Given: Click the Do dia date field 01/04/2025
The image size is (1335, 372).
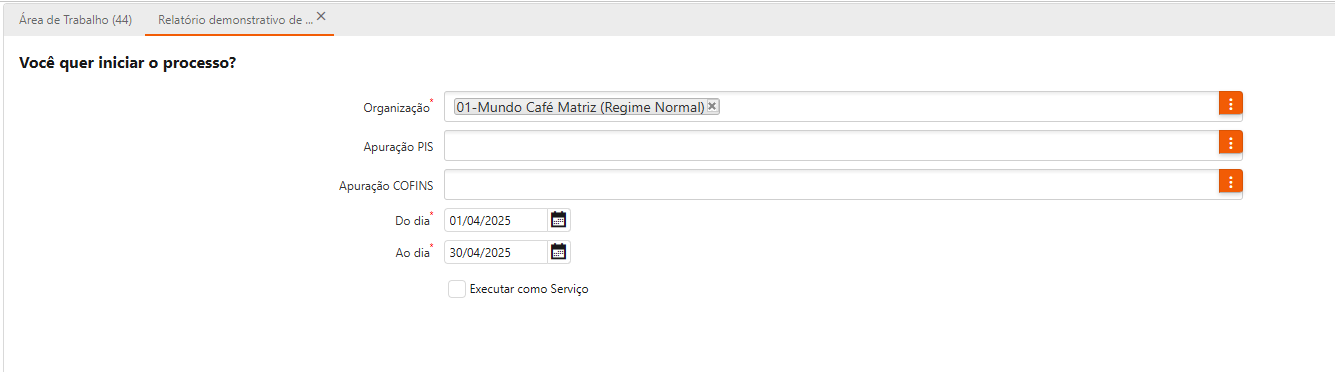Looking at the screenshot, I should point(497,221).
